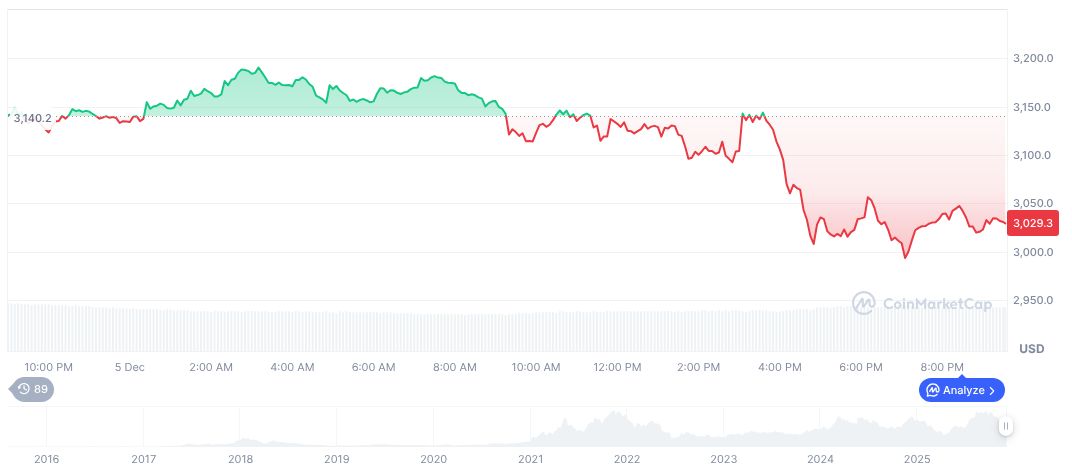Click the 3,200.0 price axis label
This screenshot has height=470, width=1072.
[x=1034, y=59]
